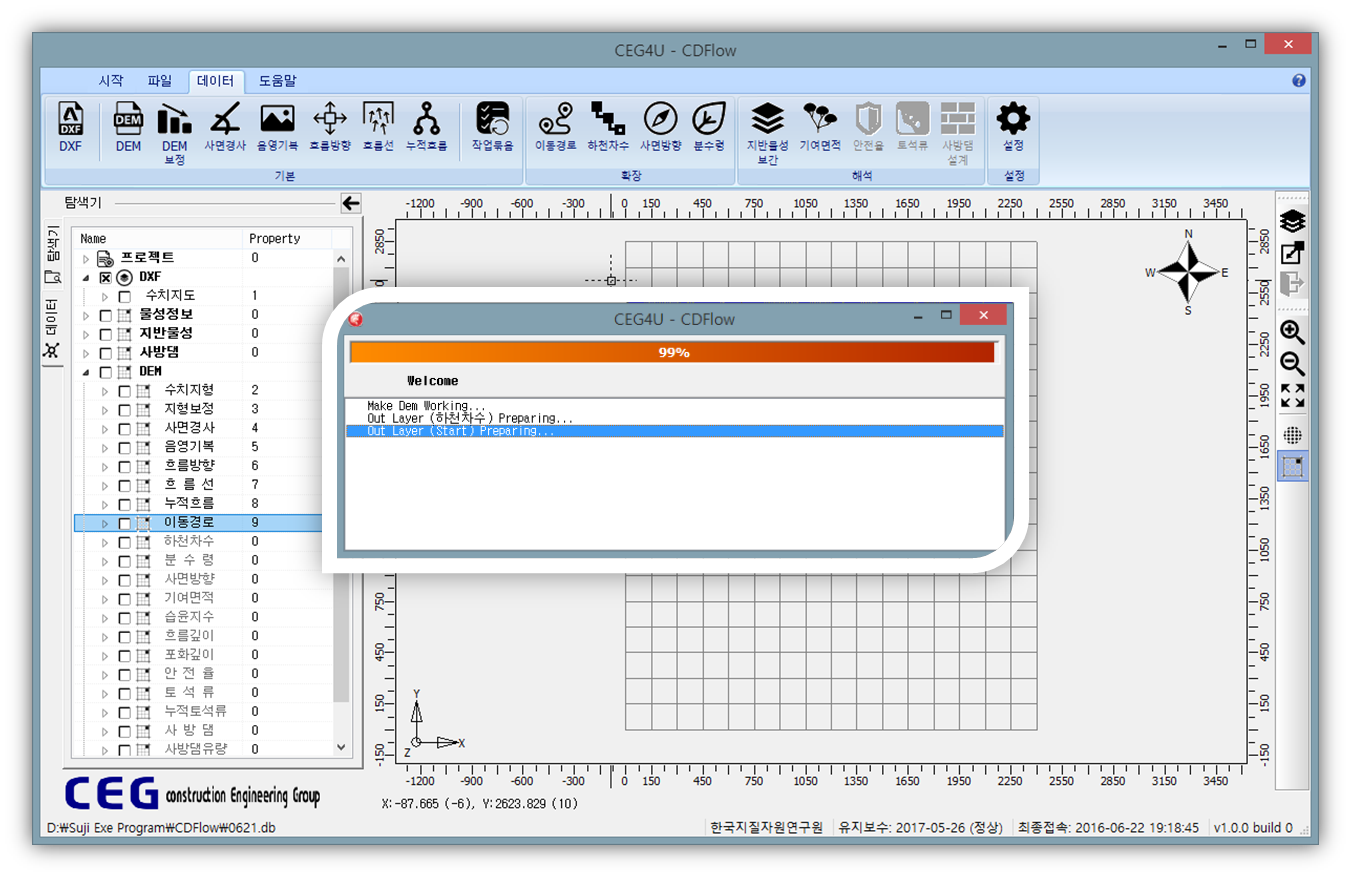Check the 이동경로 layer checkbox in tree
1351x877 pixels.
[x=124, y=523]
